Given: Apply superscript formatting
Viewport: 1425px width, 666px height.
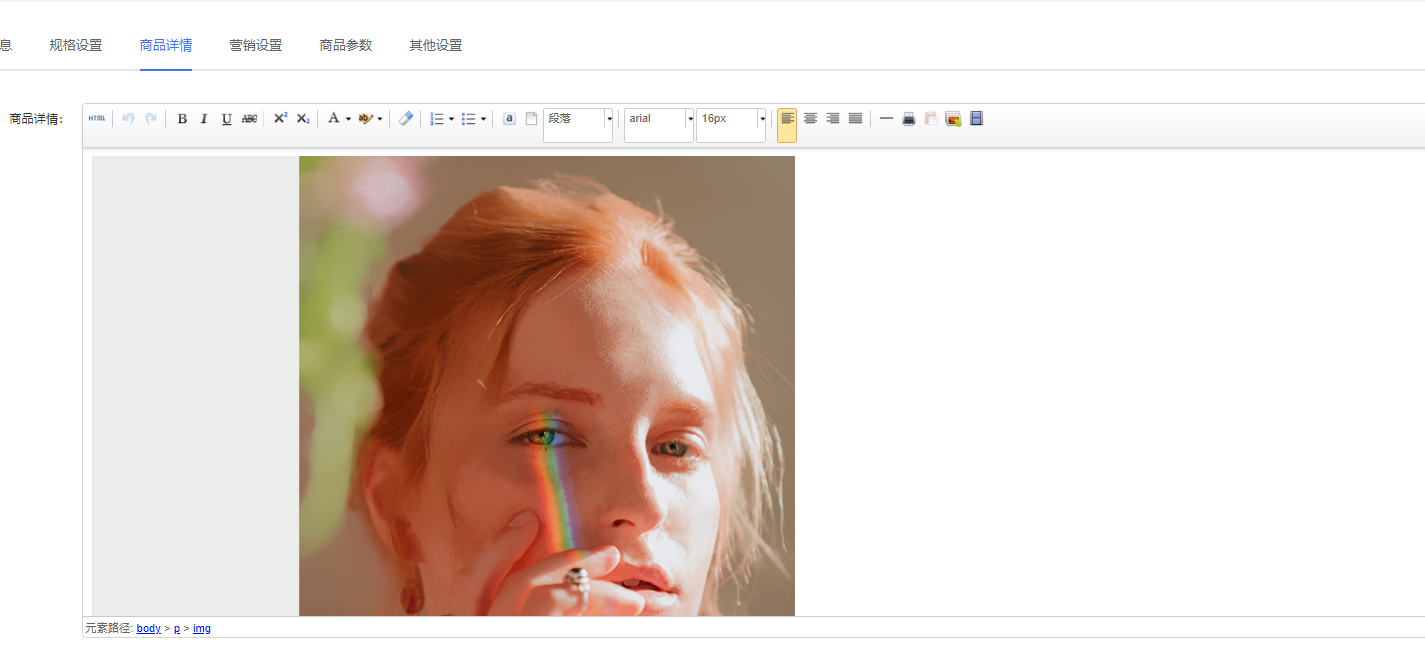Looking at the screenshot, I should 280,118.
